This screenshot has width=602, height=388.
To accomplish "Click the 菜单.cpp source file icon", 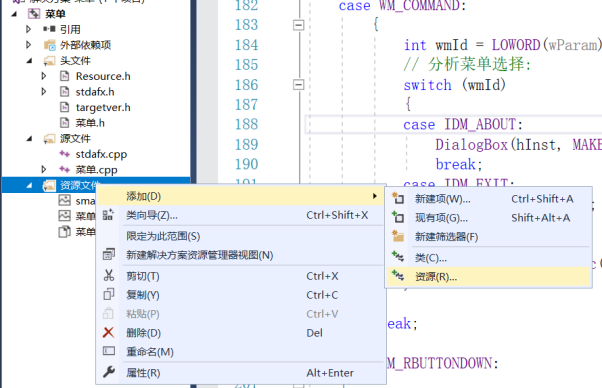I will 64,170.
